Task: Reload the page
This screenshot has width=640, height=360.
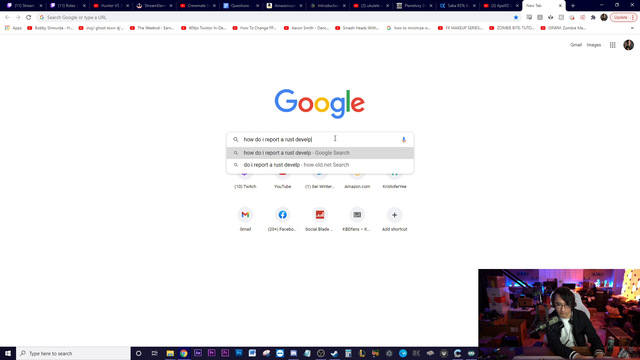Action: 29,18
